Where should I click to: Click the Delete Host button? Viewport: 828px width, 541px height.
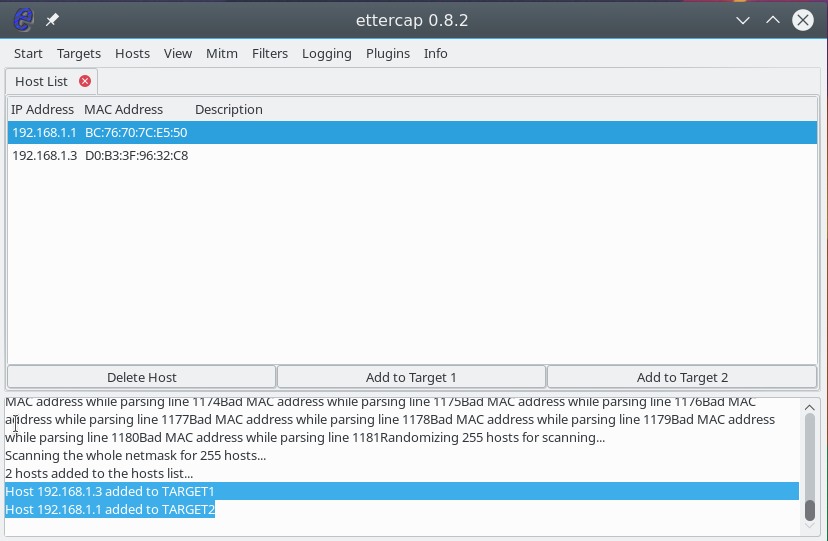[142, 377]
